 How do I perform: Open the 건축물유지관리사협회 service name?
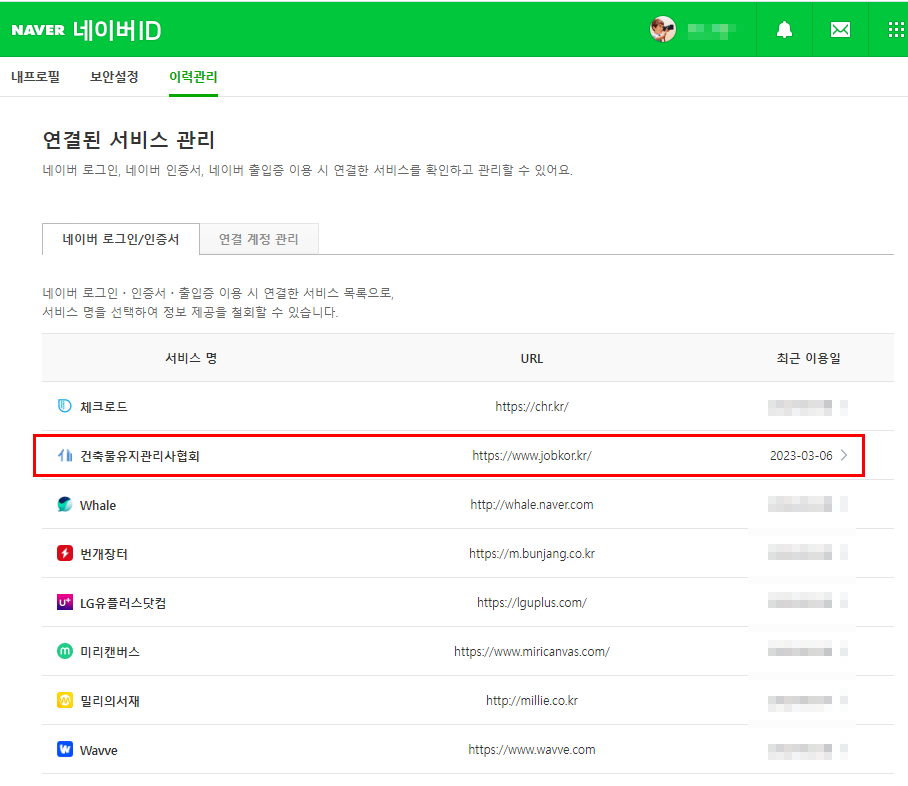[140, 456]
